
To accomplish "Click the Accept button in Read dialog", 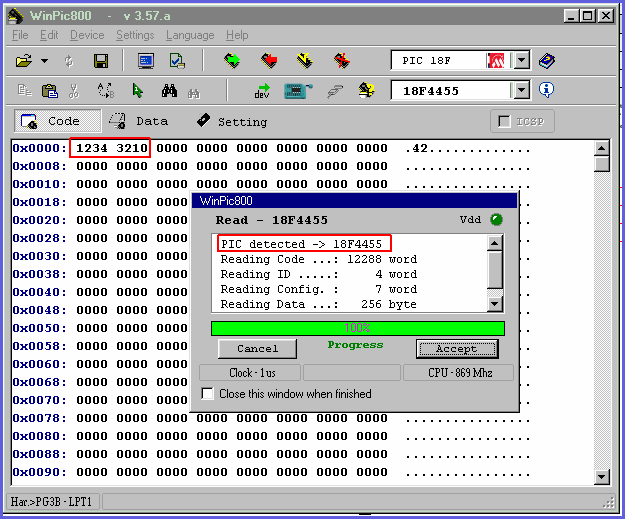I will click(457, 349).
